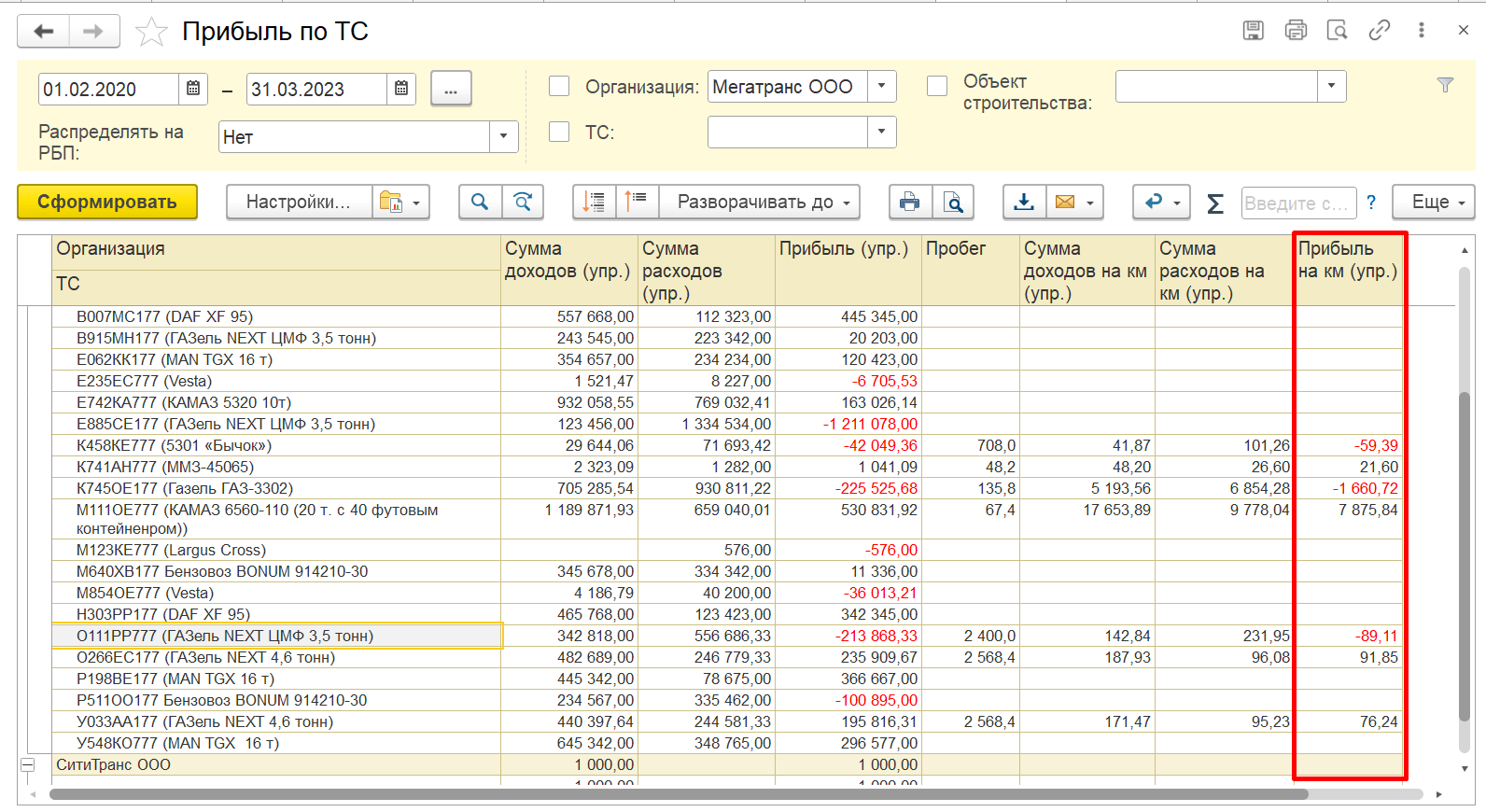Collapse all groups icon in toolbar
1486x812 pixels.
click(637, 202)
